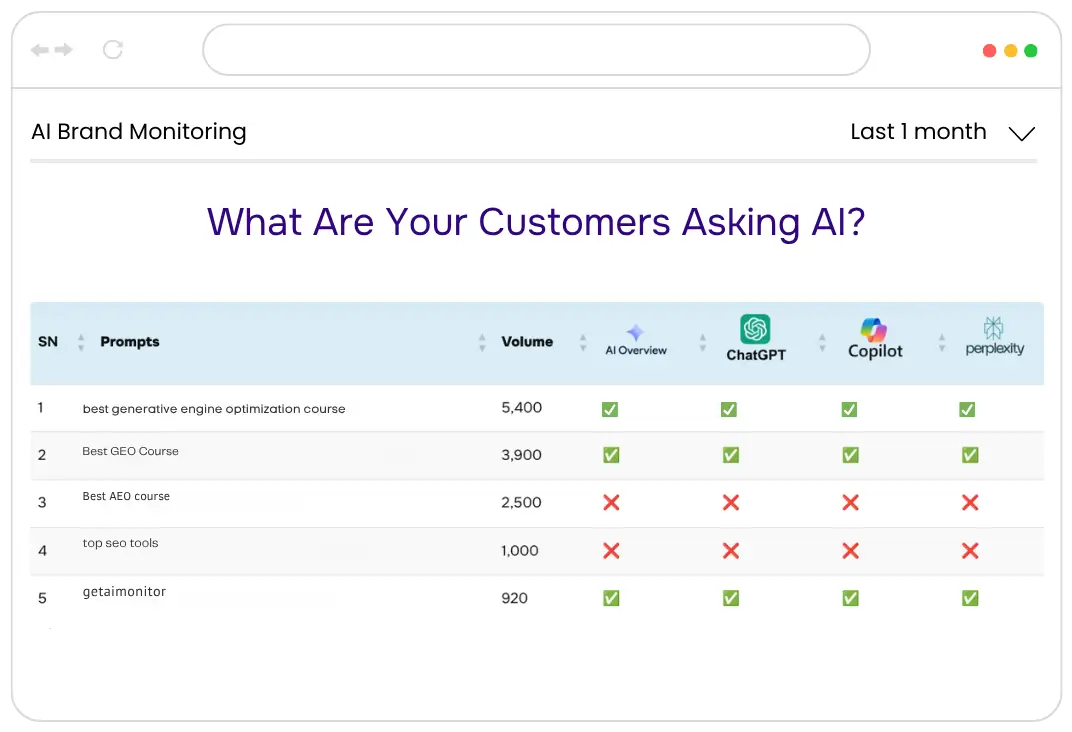Click AI Overview check for Best GEO Course

[611, 455]
